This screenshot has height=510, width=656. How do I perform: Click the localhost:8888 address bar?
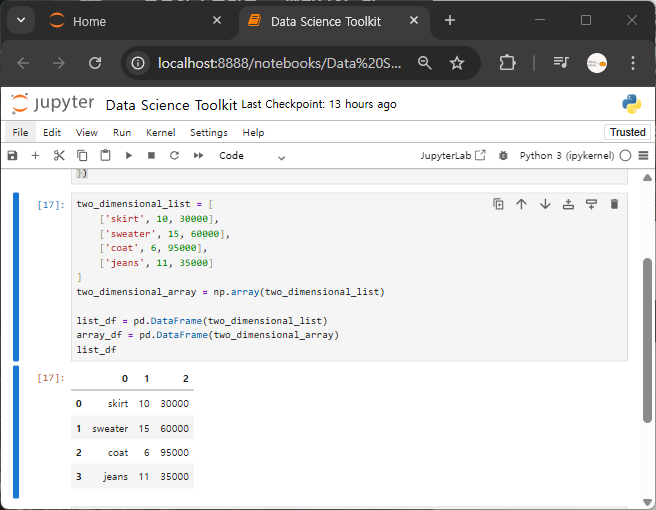pos(279,63)
